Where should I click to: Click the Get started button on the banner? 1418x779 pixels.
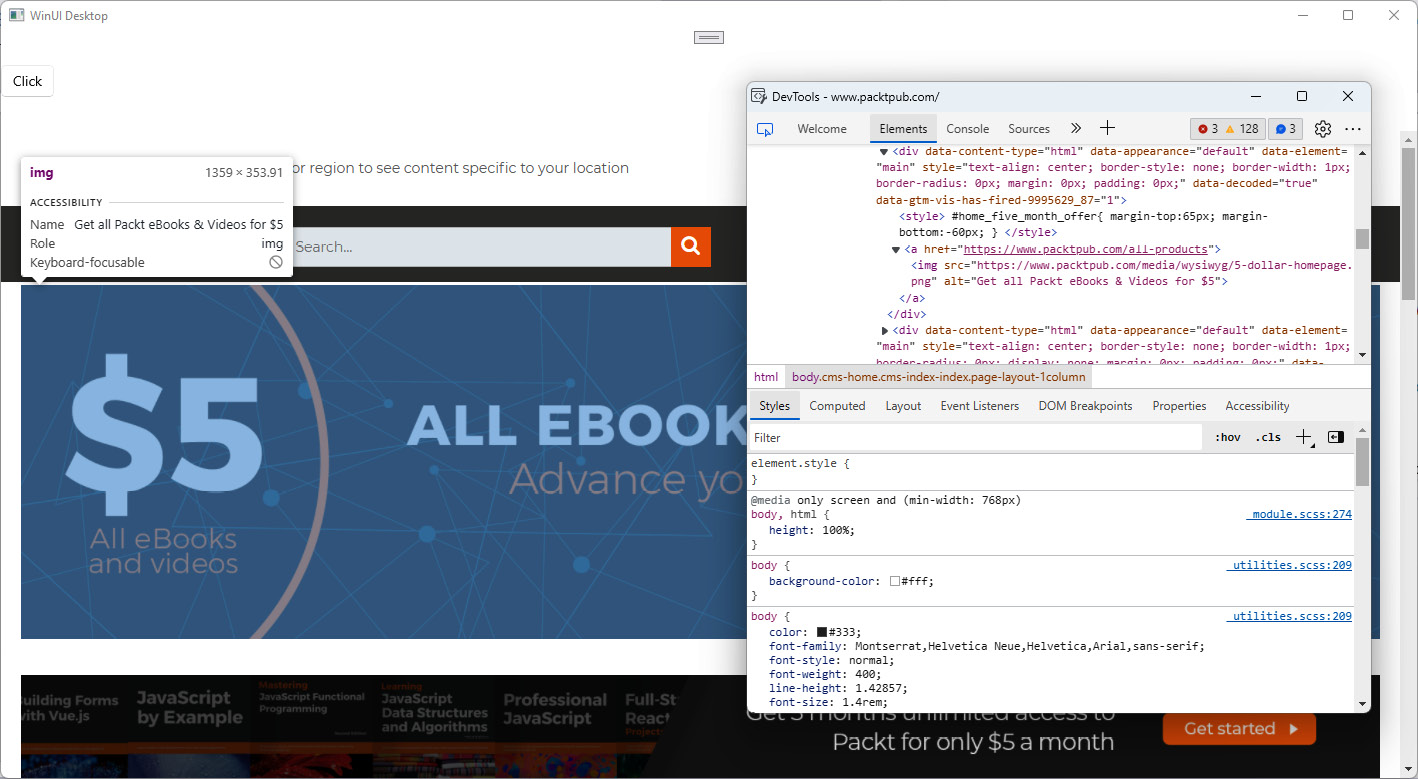(x=1239, y=729)
